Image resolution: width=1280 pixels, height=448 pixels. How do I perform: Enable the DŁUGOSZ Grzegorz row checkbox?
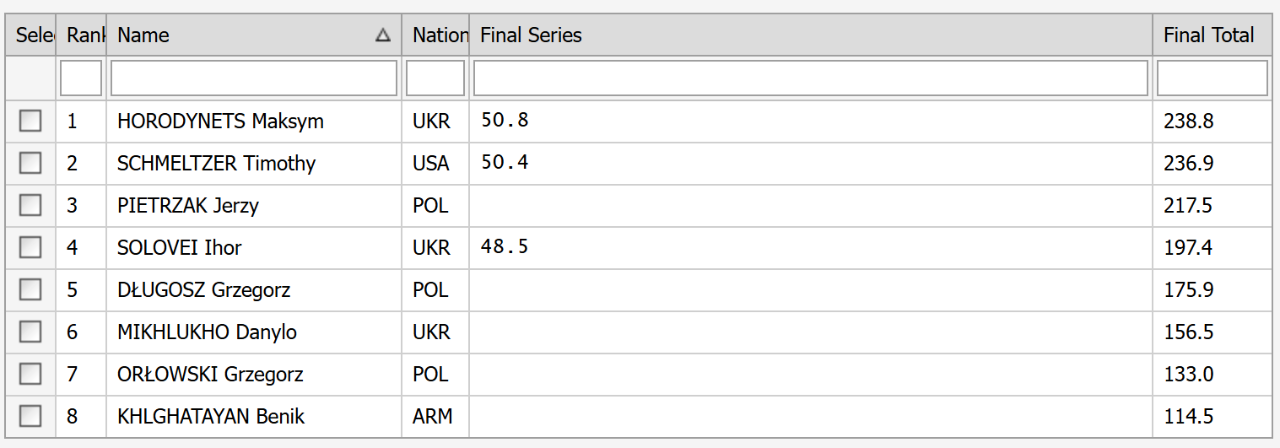click(x=31, y=290)
